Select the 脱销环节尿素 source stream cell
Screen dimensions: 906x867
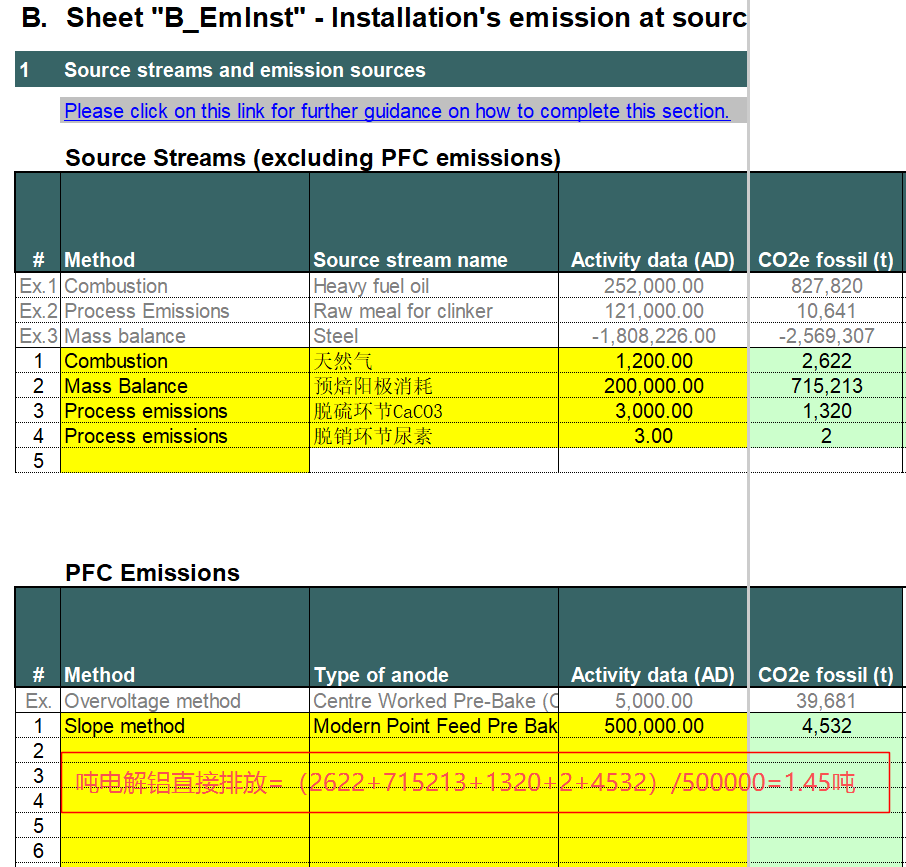coord(433,436)
